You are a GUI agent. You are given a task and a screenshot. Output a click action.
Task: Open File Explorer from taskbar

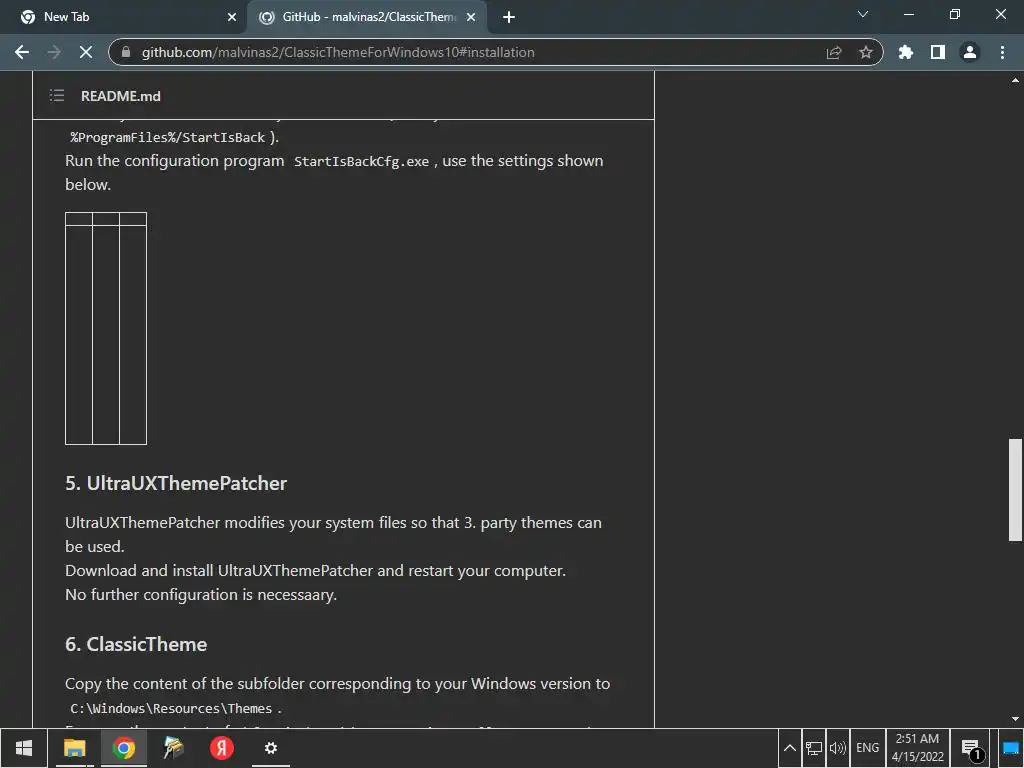pos(74,748)
